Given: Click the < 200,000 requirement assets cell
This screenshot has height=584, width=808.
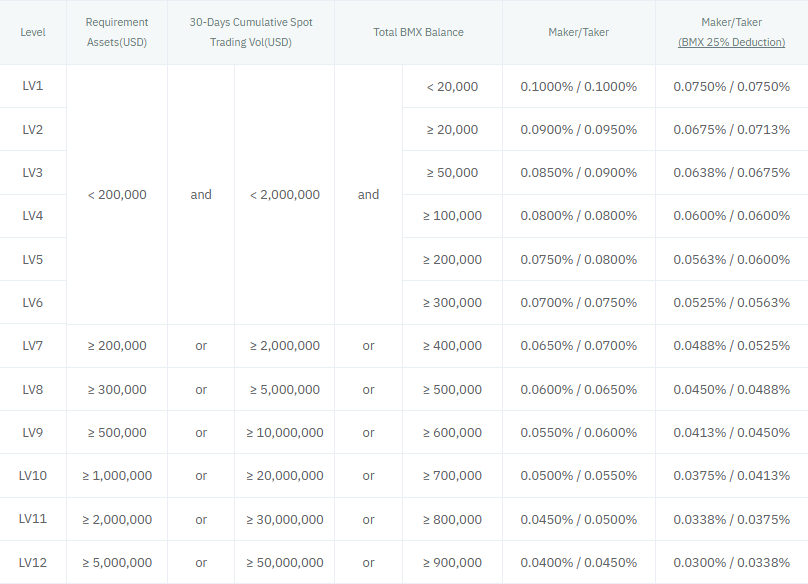Looking at the screenshot, I should coord(116,194).
